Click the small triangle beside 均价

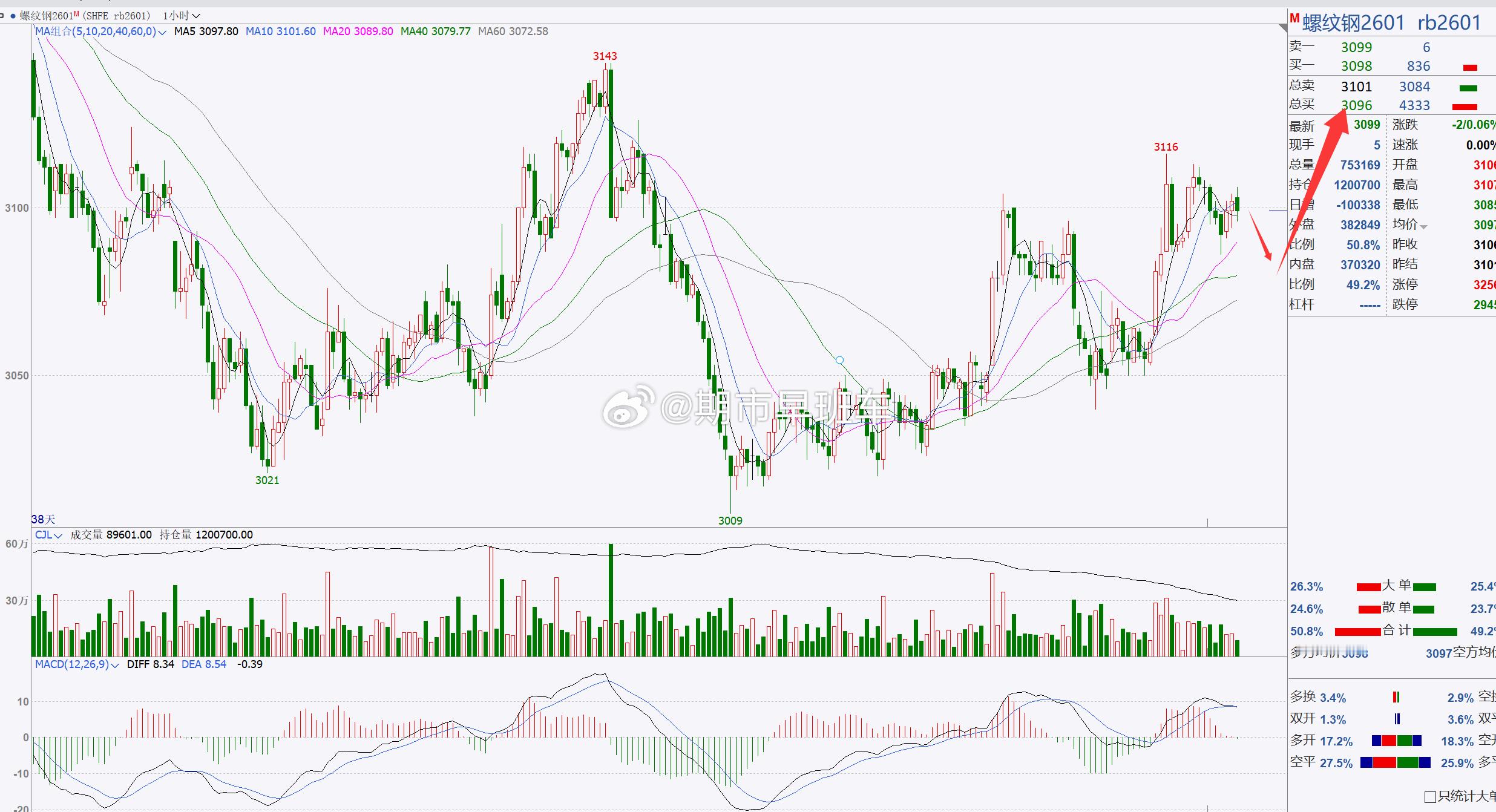tap(1423, 227)
